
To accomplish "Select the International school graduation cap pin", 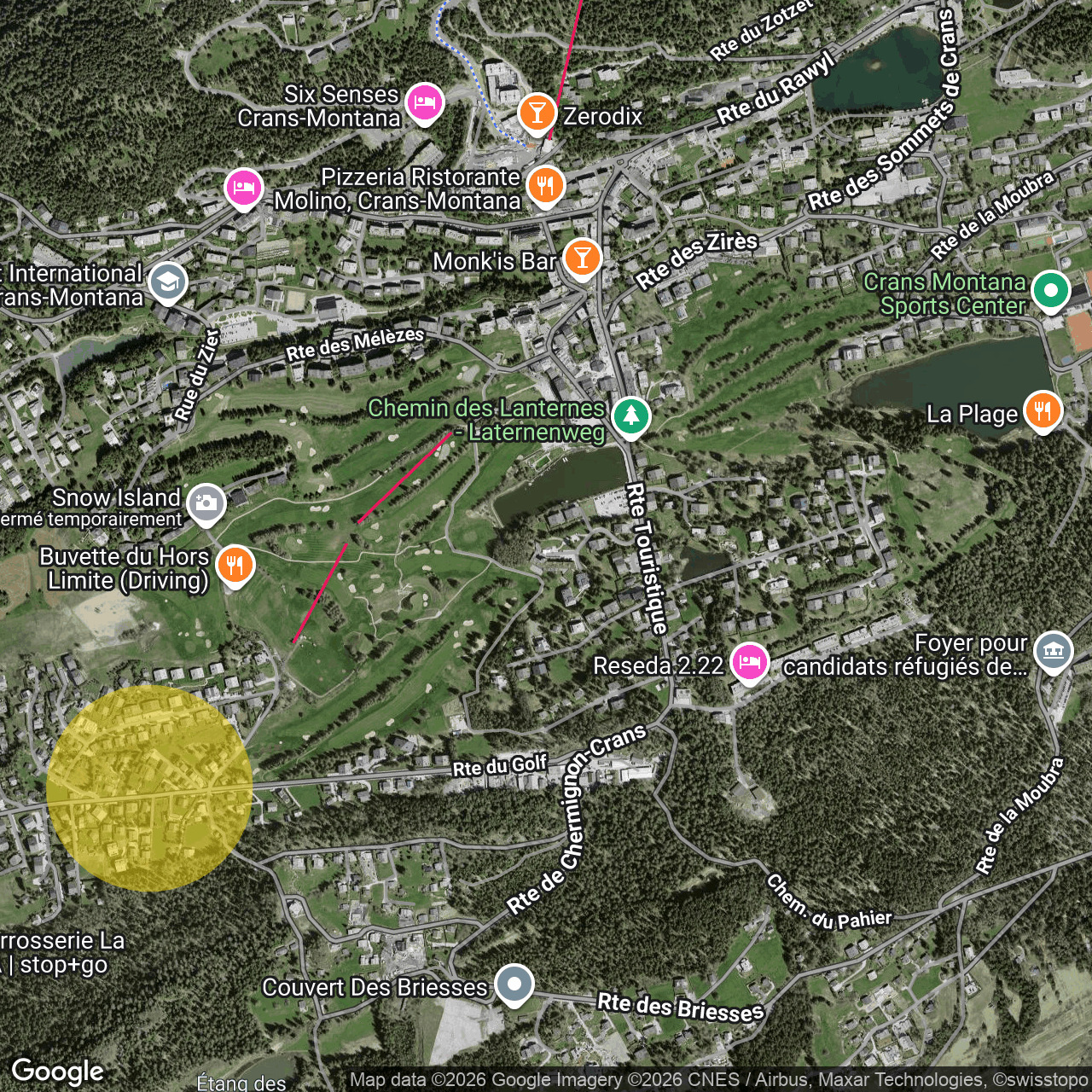I will click(x=168, y=282).
